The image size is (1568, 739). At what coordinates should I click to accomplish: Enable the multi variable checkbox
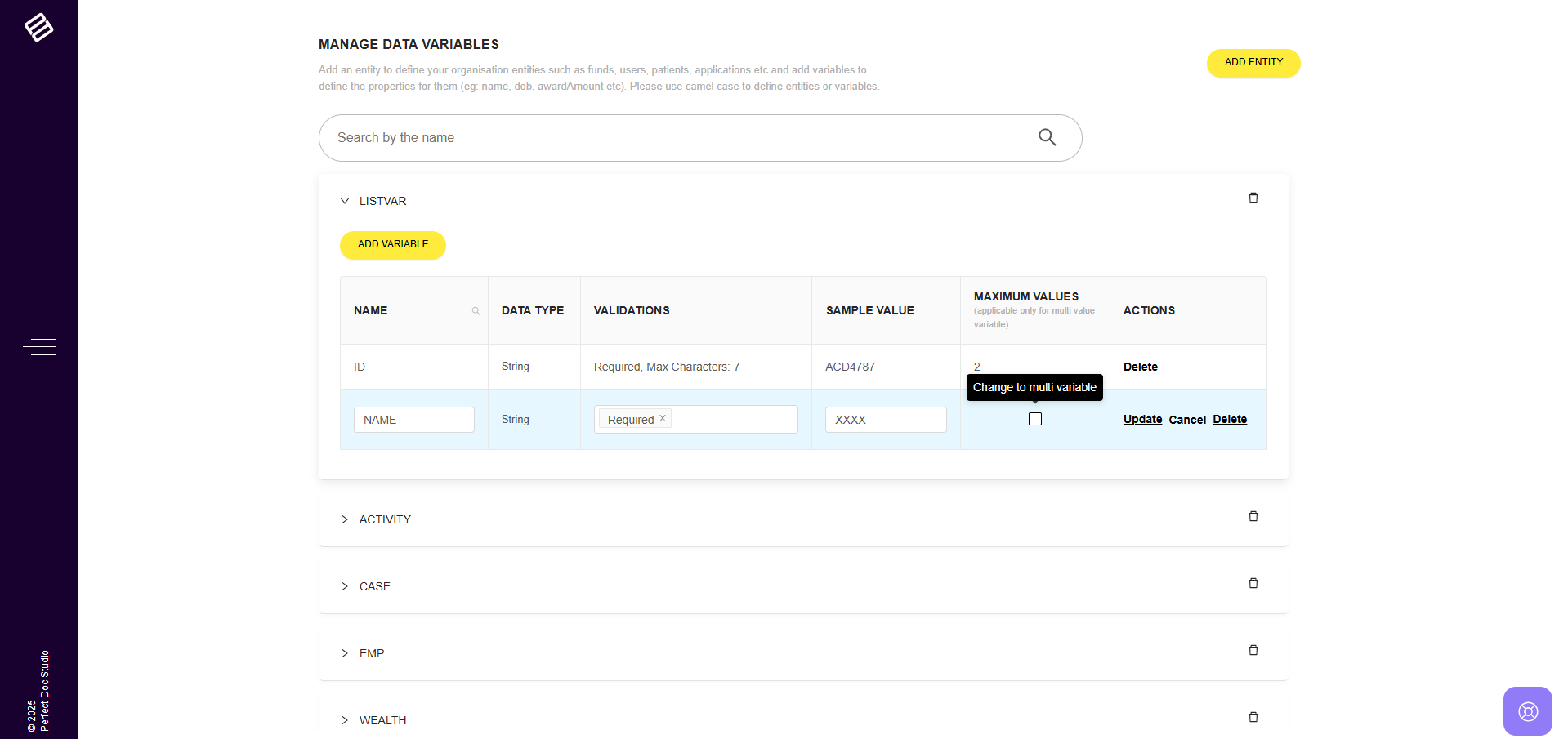[1034, 419]
